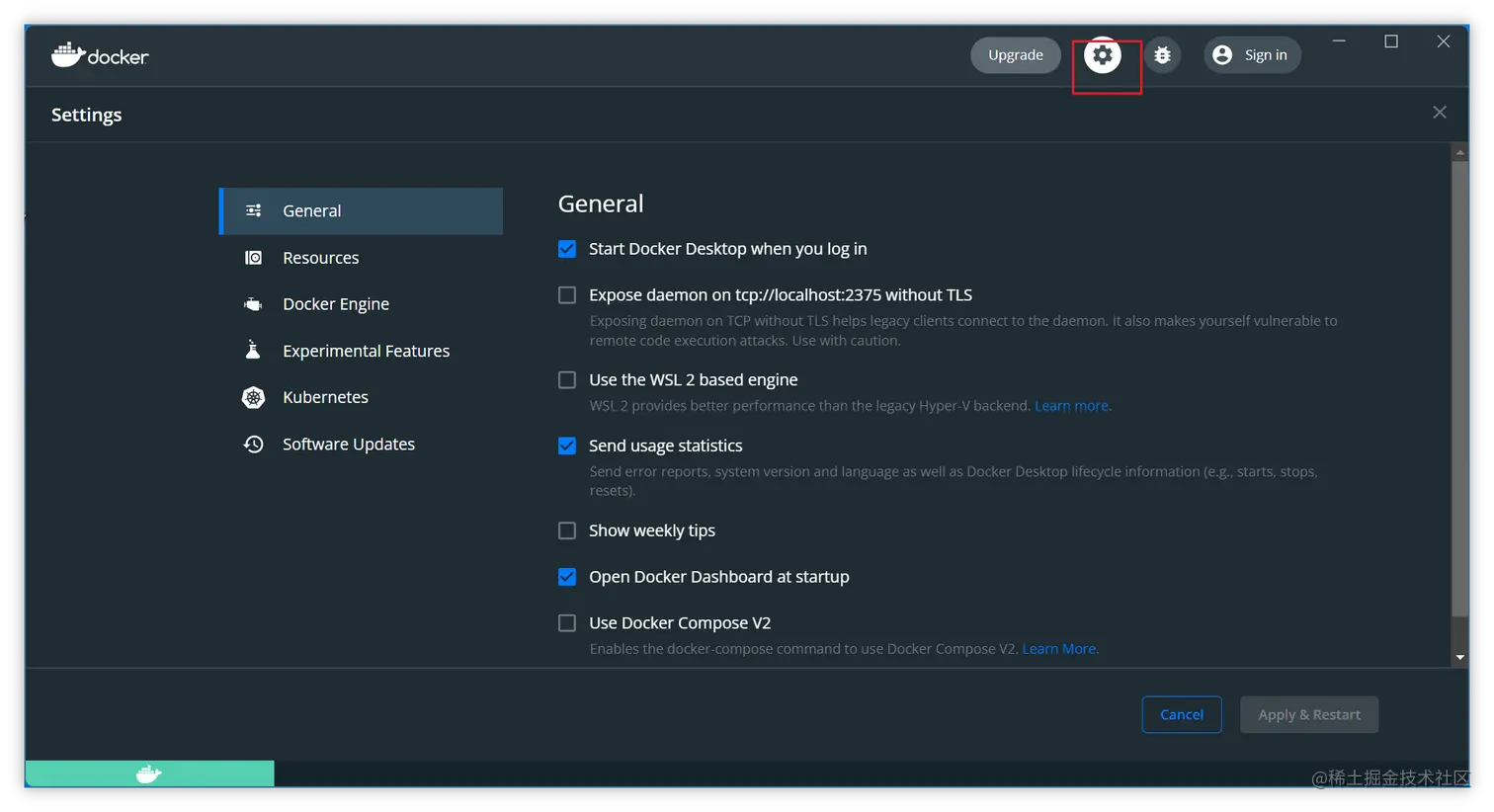Open settings via the gear icon
Viewport: 1494px width, 812px height.
pos(1103,55)
